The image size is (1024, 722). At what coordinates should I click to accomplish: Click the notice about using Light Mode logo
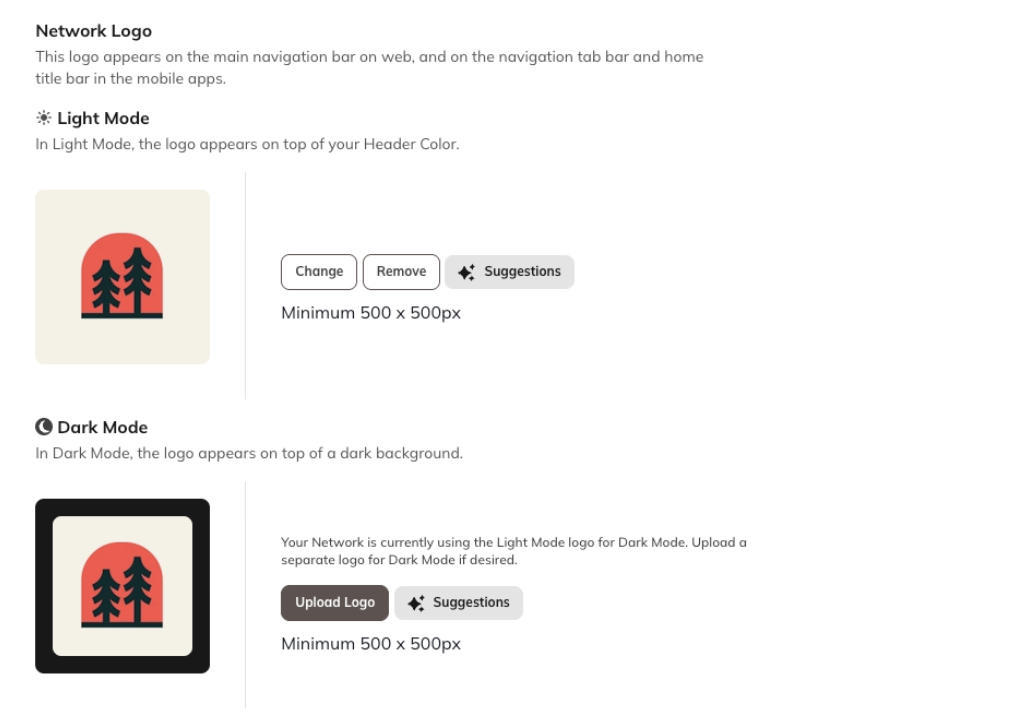click(x=514, y=551)
